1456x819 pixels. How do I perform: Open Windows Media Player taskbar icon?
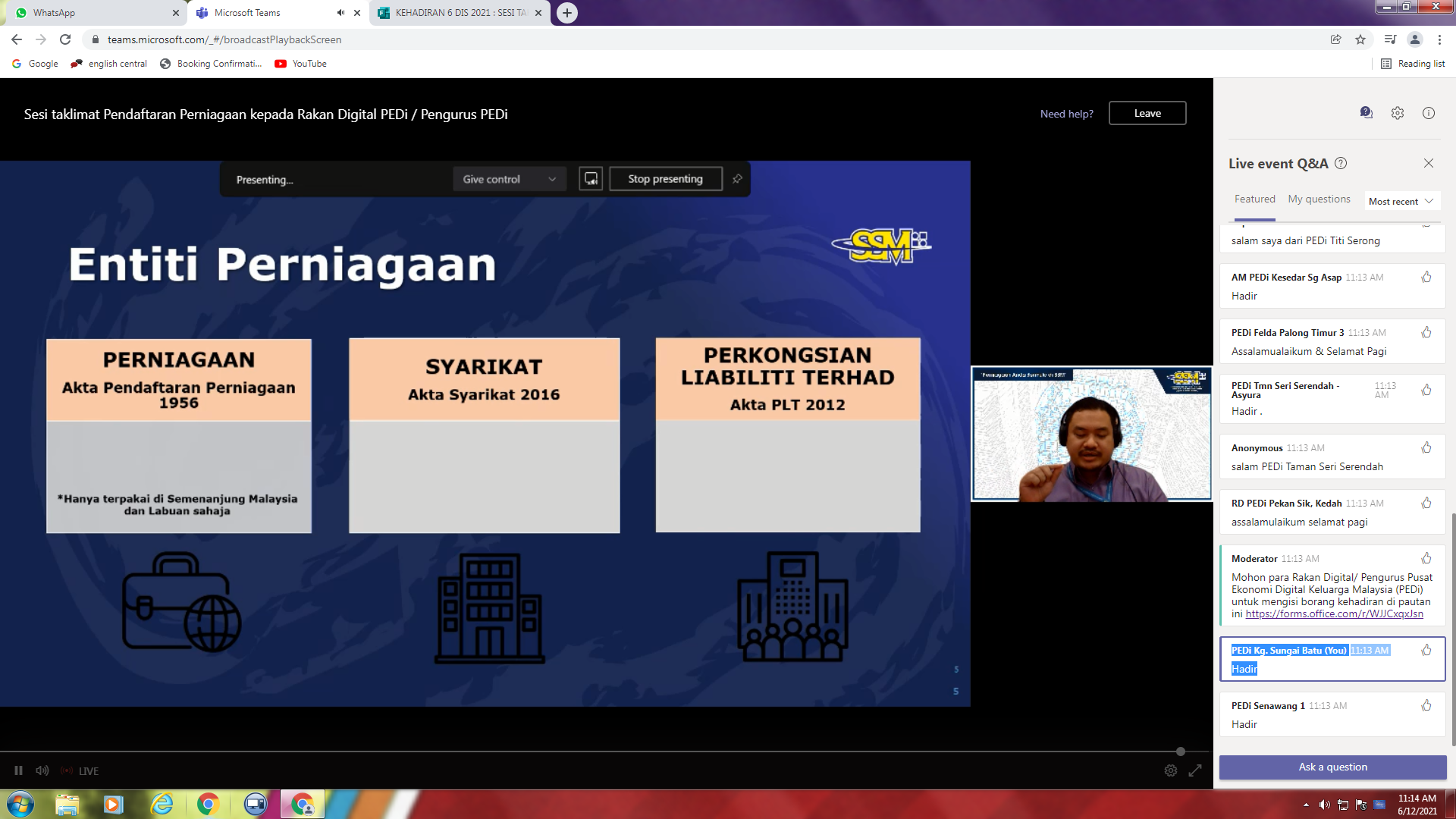click(114, 804)
